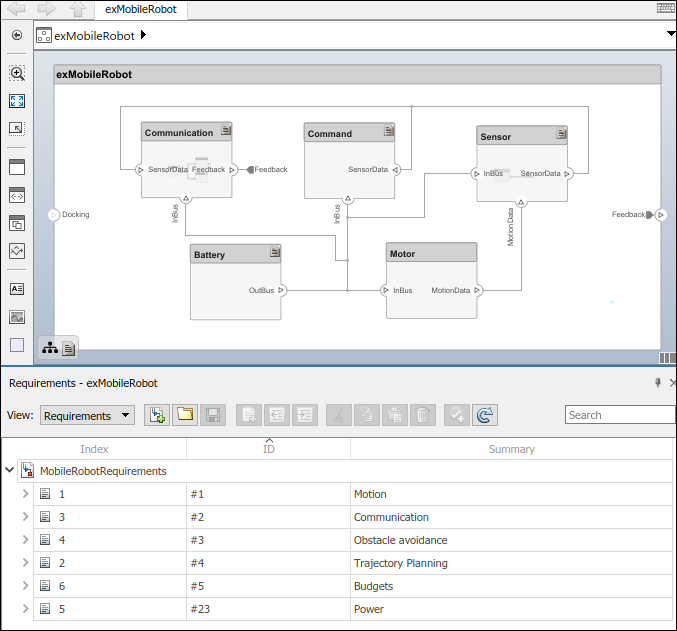Toggle requirements perspective icon at canvas corner
Image resolution: width=677 pixels, height=631 pixels.
click(x=667, y=357)
